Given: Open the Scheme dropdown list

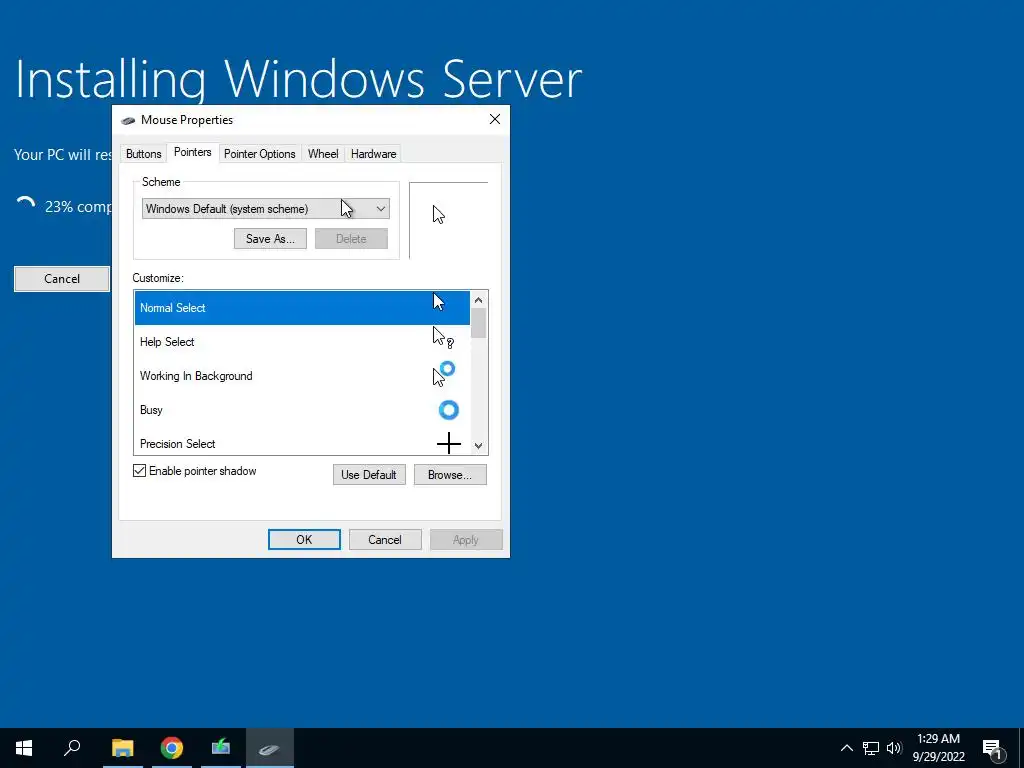Looking at the screenshot, I should pyautogui.click(x=265, y=209).
